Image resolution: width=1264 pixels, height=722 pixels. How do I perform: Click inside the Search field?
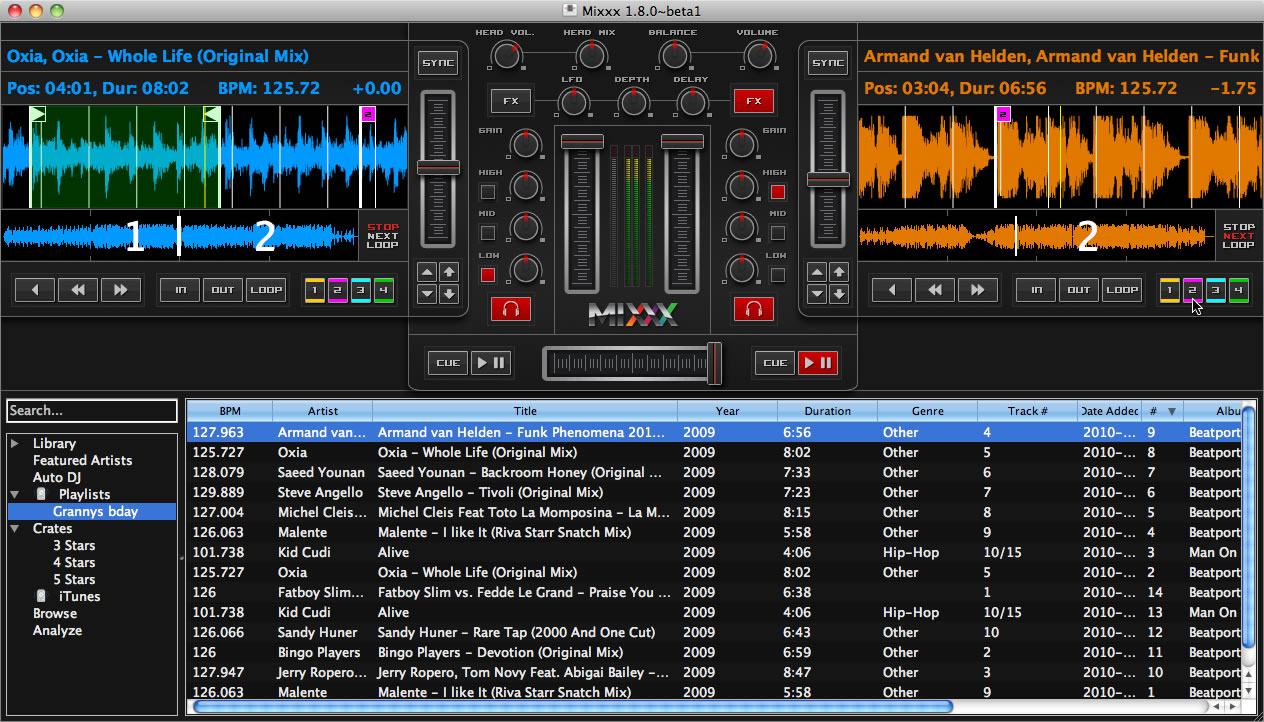click(92, 410)
